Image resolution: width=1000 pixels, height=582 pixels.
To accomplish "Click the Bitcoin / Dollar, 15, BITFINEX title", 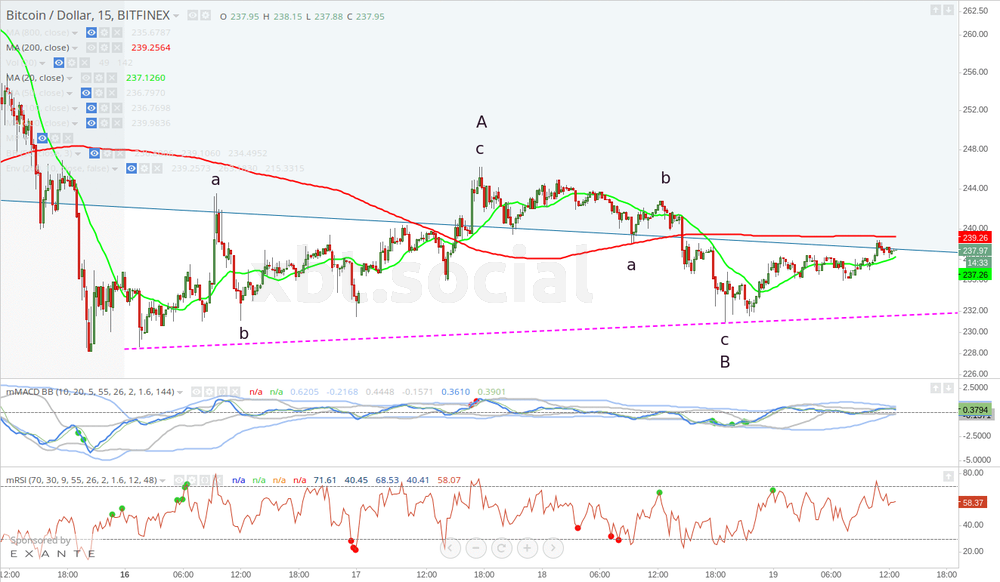I will tap(85, 16).
